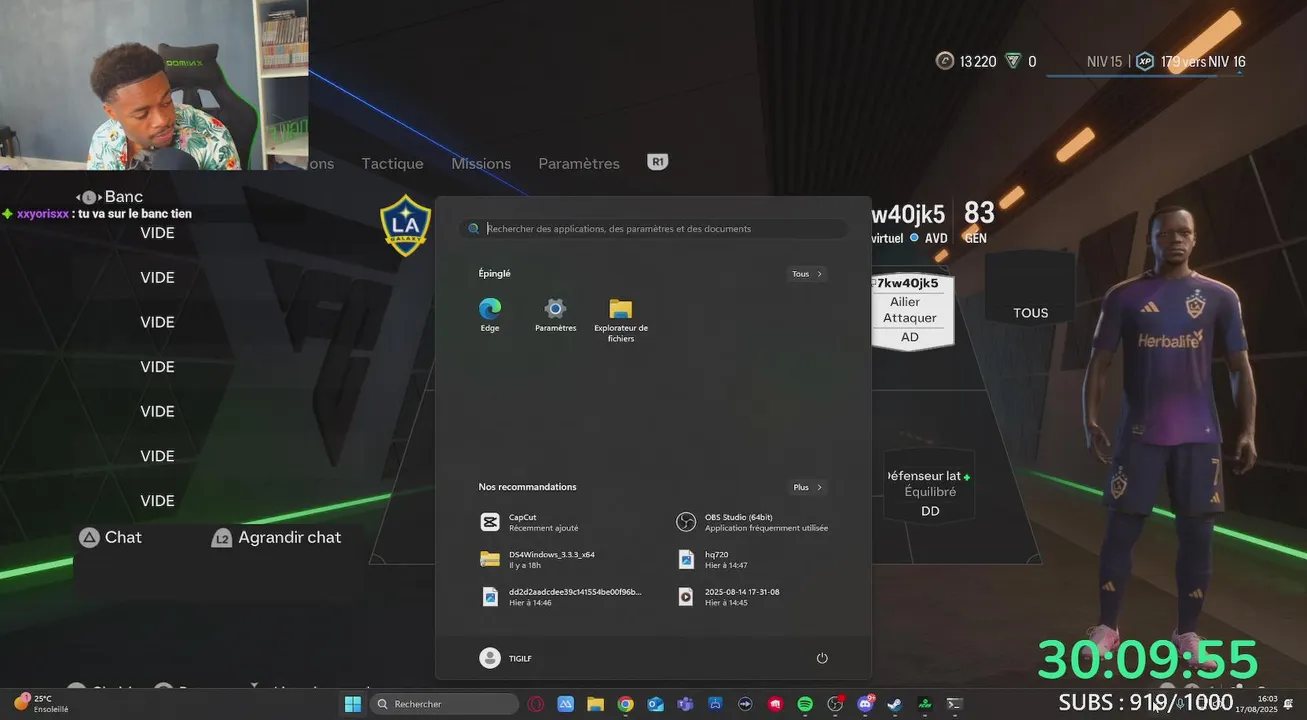
Task: Click the Windows Start button on taskbar
Action: tap(353, 704)
